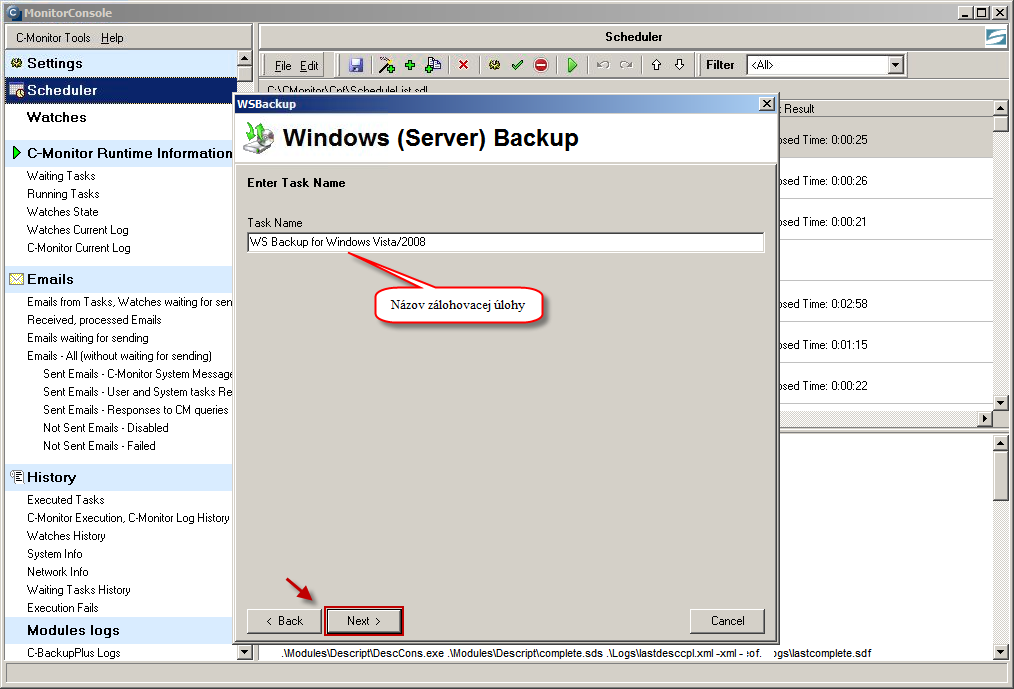View Received, processed Emails
The height and width of the screenshot is (689, 1014).
coord(94,320)
